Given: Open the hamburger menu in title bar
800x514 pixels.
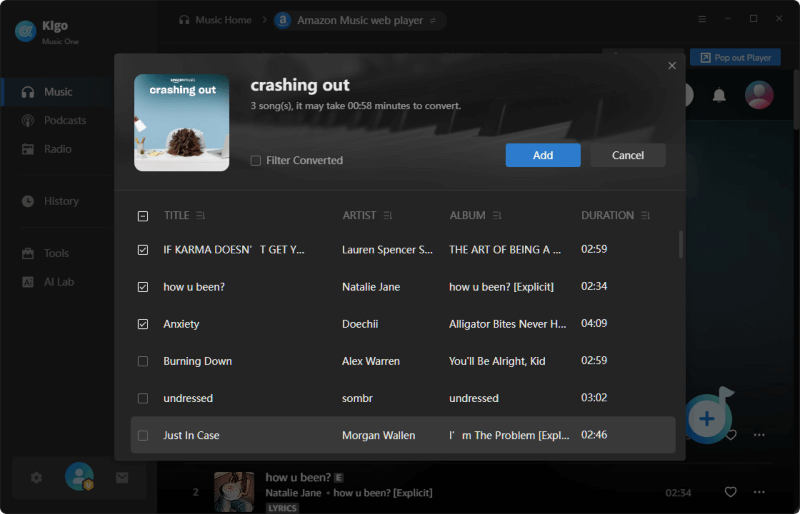Looking at the screenshot, I should click(702, 19).
